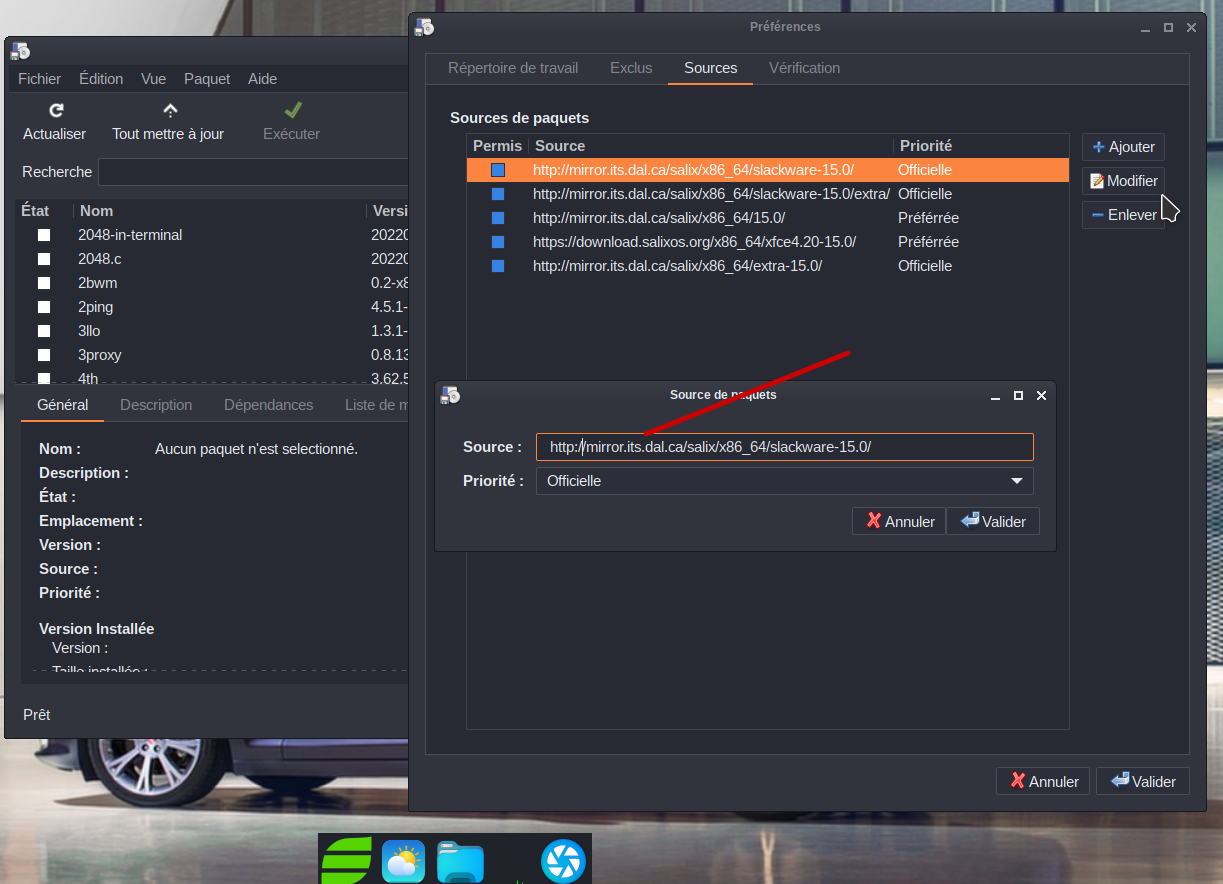Click Annuler at bottom of Préférences window

pos(1044,781)
